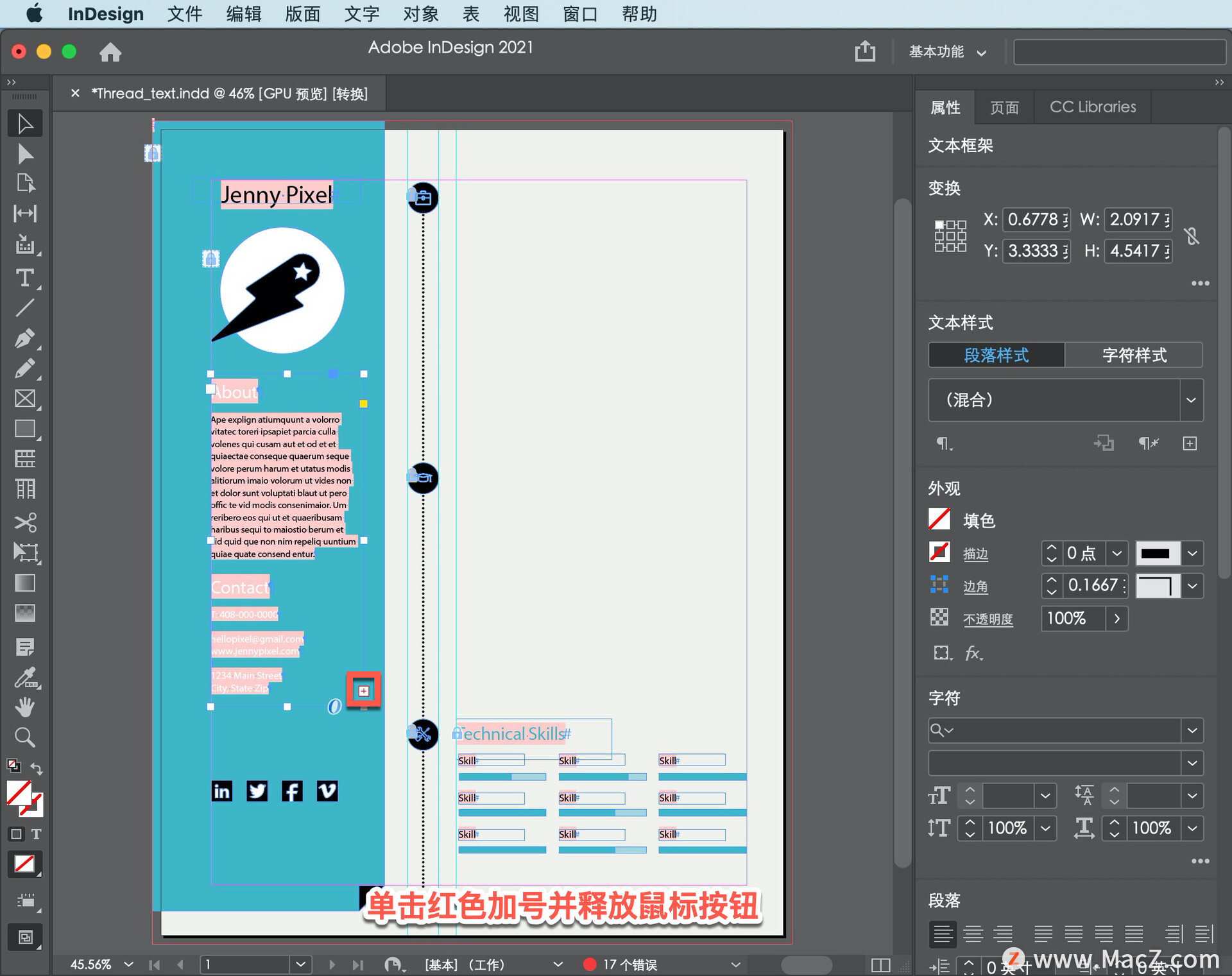The height and width of the screenshot is (976, 1232).
Task: Switch to the CC Libraries tab
Action: point(1093,107)
